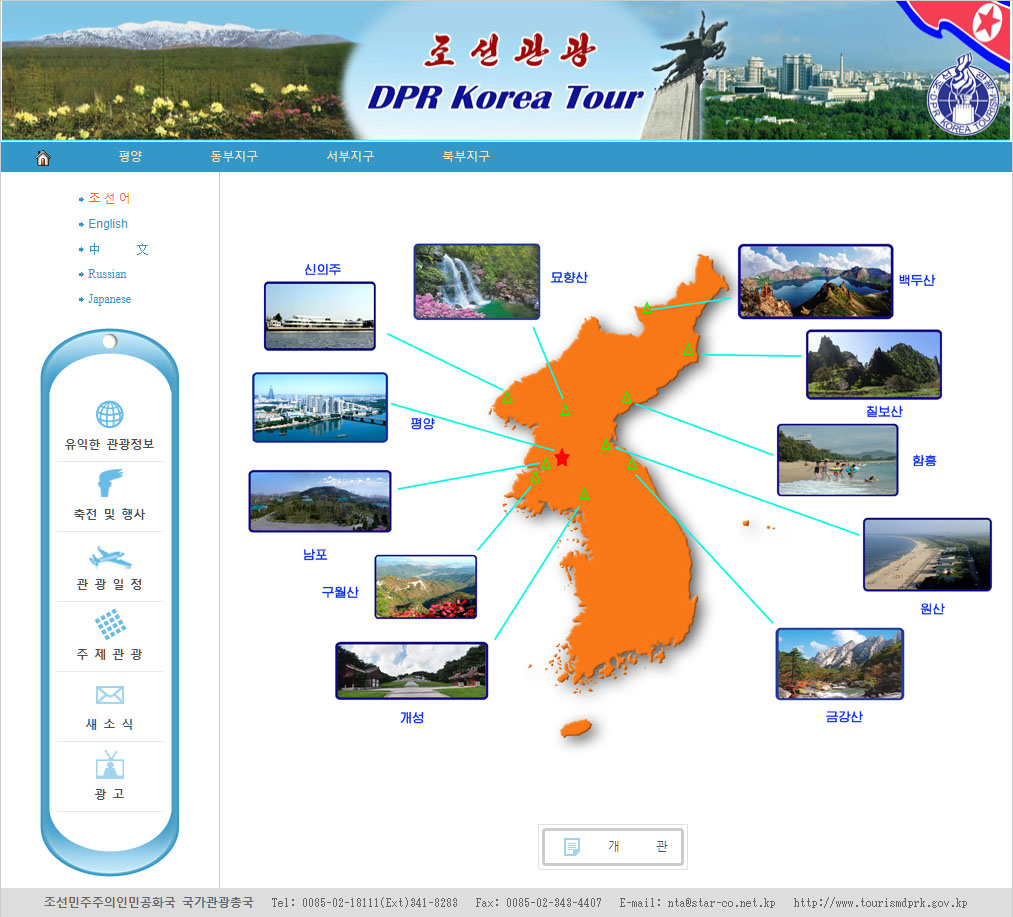Screen dimensions: 1013x917
Task: Click the envelope icon for 새소식
Action: pos(109,695)
